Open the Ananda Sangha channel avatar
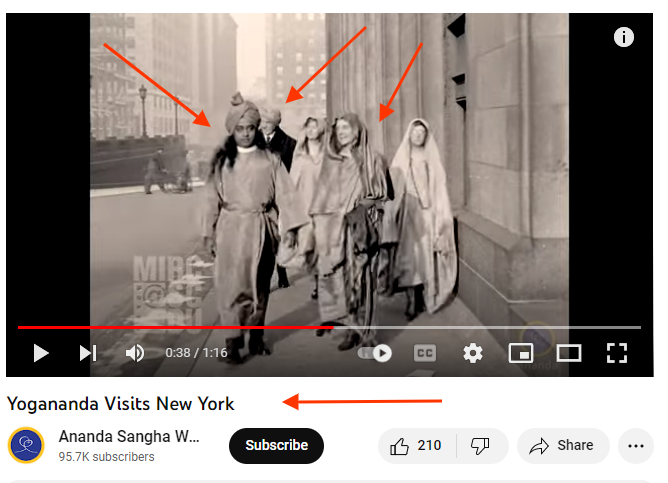The height and width of the screenshot is (483, 668). point(26,445)
